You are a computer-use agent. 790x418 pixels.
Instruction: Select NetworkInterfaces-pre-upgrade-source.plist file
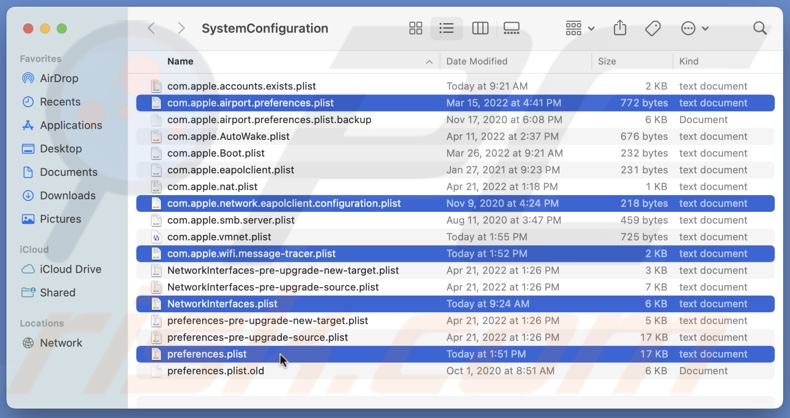(x=455, y=287)
